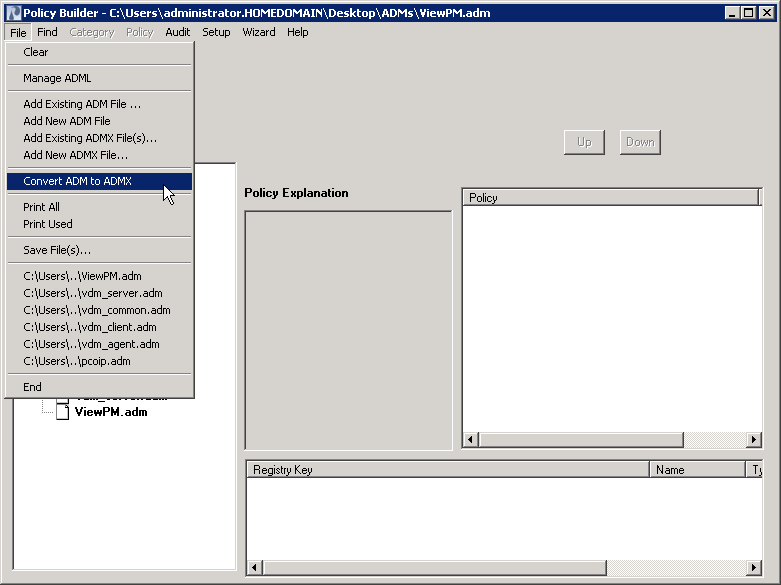Open recent file pcoip.adm
This screenshot has width=781, height=585.
point(77,361)
